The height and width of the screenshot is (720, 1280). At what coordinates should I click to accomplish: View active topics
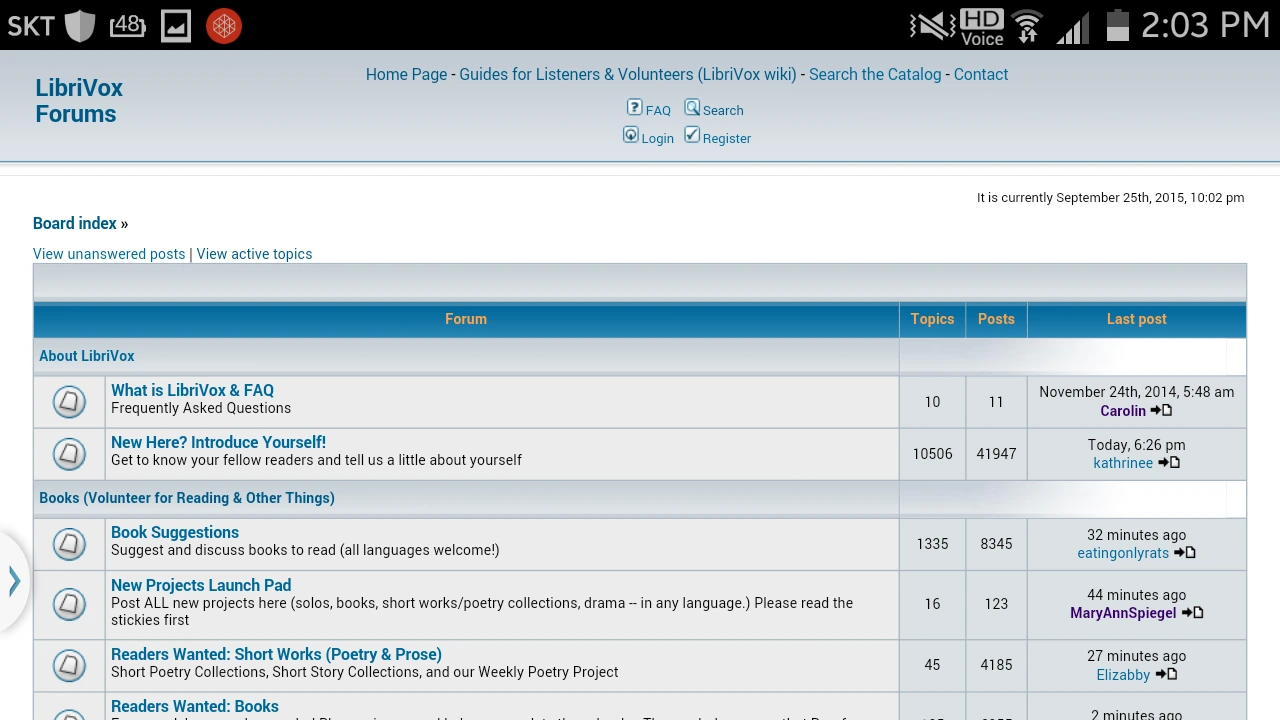pos(254,254)
